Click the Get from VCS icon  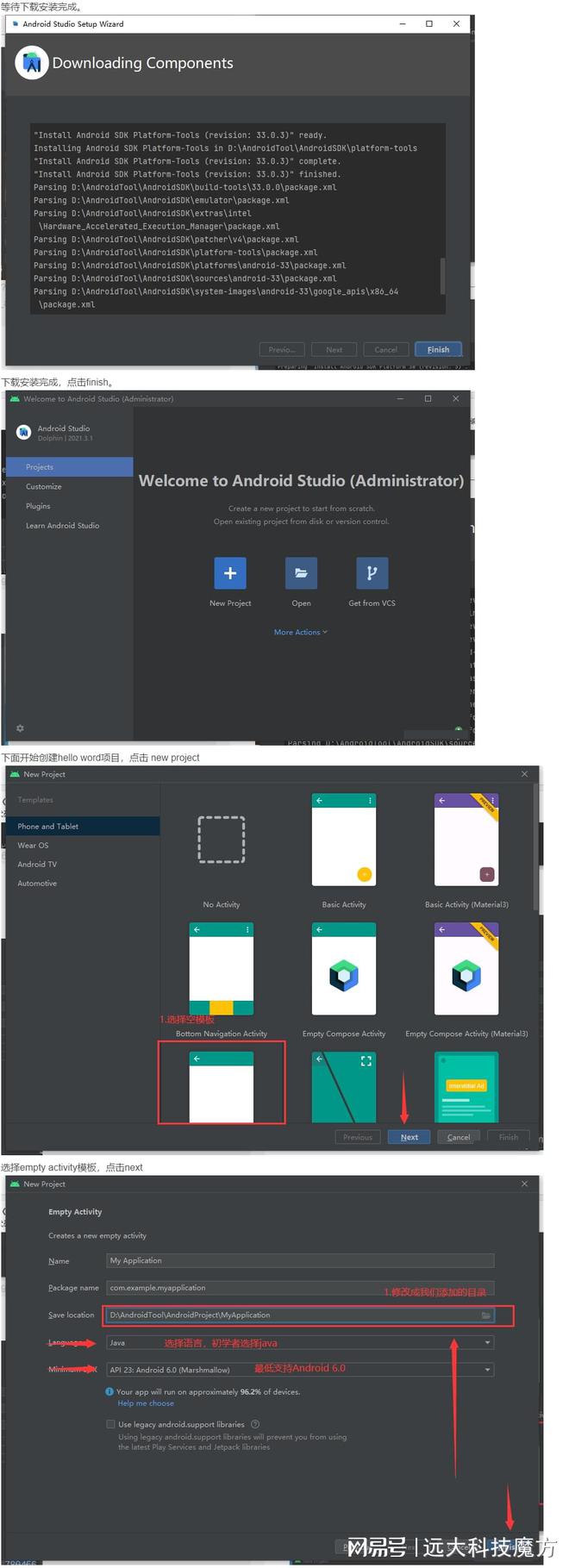372,573
